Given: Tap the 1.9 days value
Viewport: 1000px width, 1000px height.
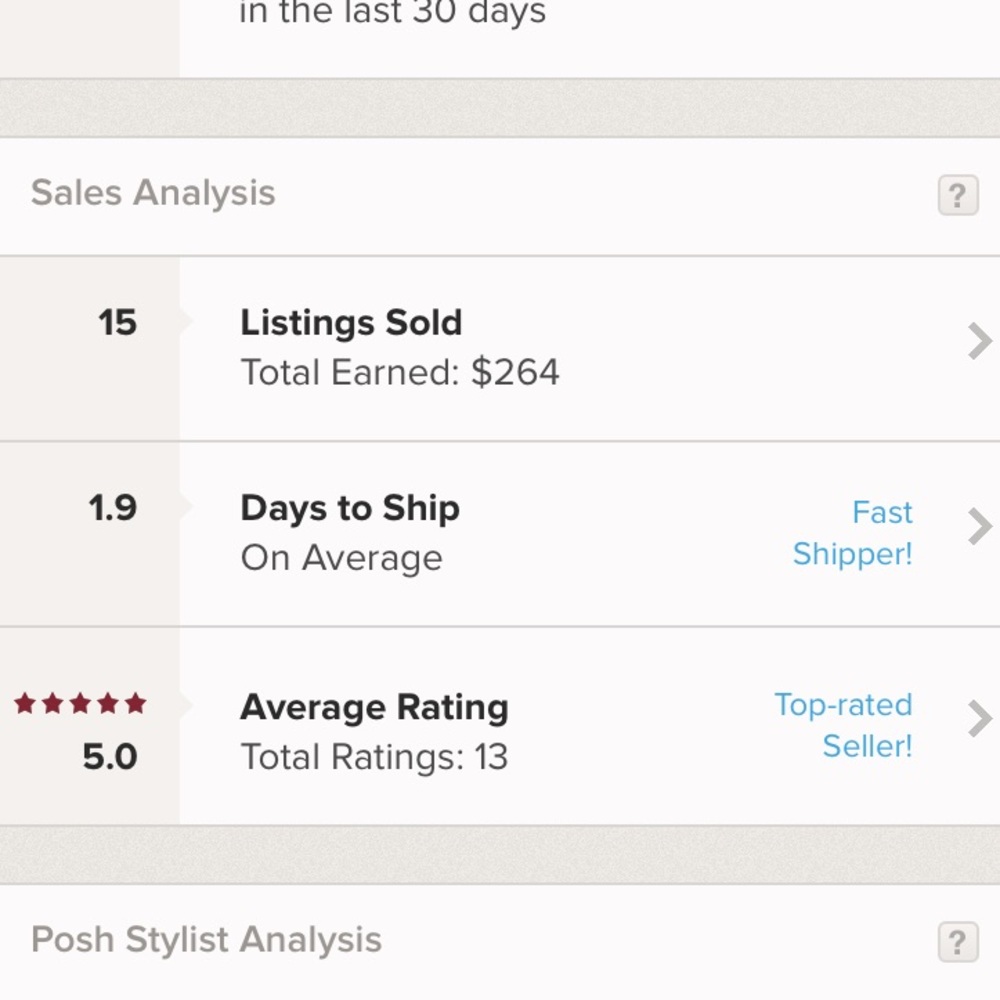Looking at the screenshot, I should [113, 508].
